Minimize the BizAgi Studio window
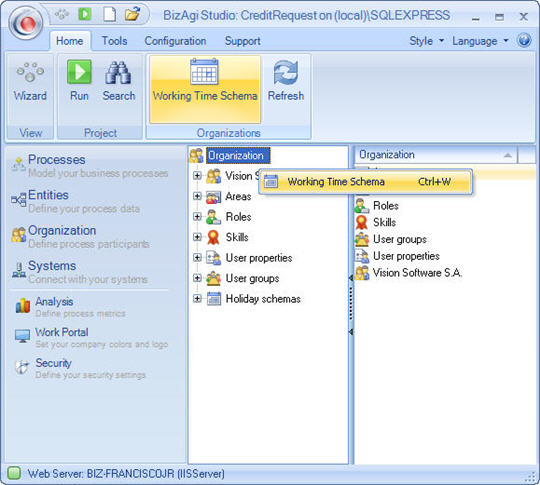Image resolution: width=540 pixels, height=485 pixels. point(476,17)
